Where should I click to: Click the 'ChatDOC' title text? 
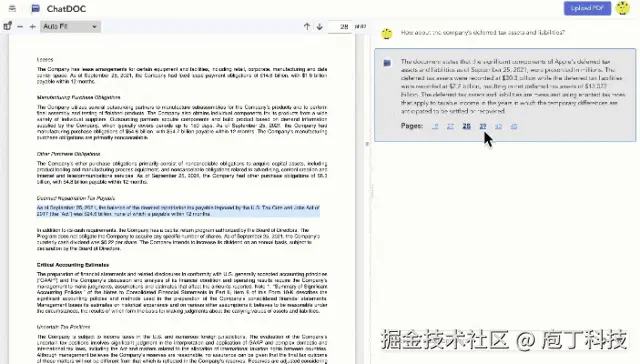(x=66, y=9)
